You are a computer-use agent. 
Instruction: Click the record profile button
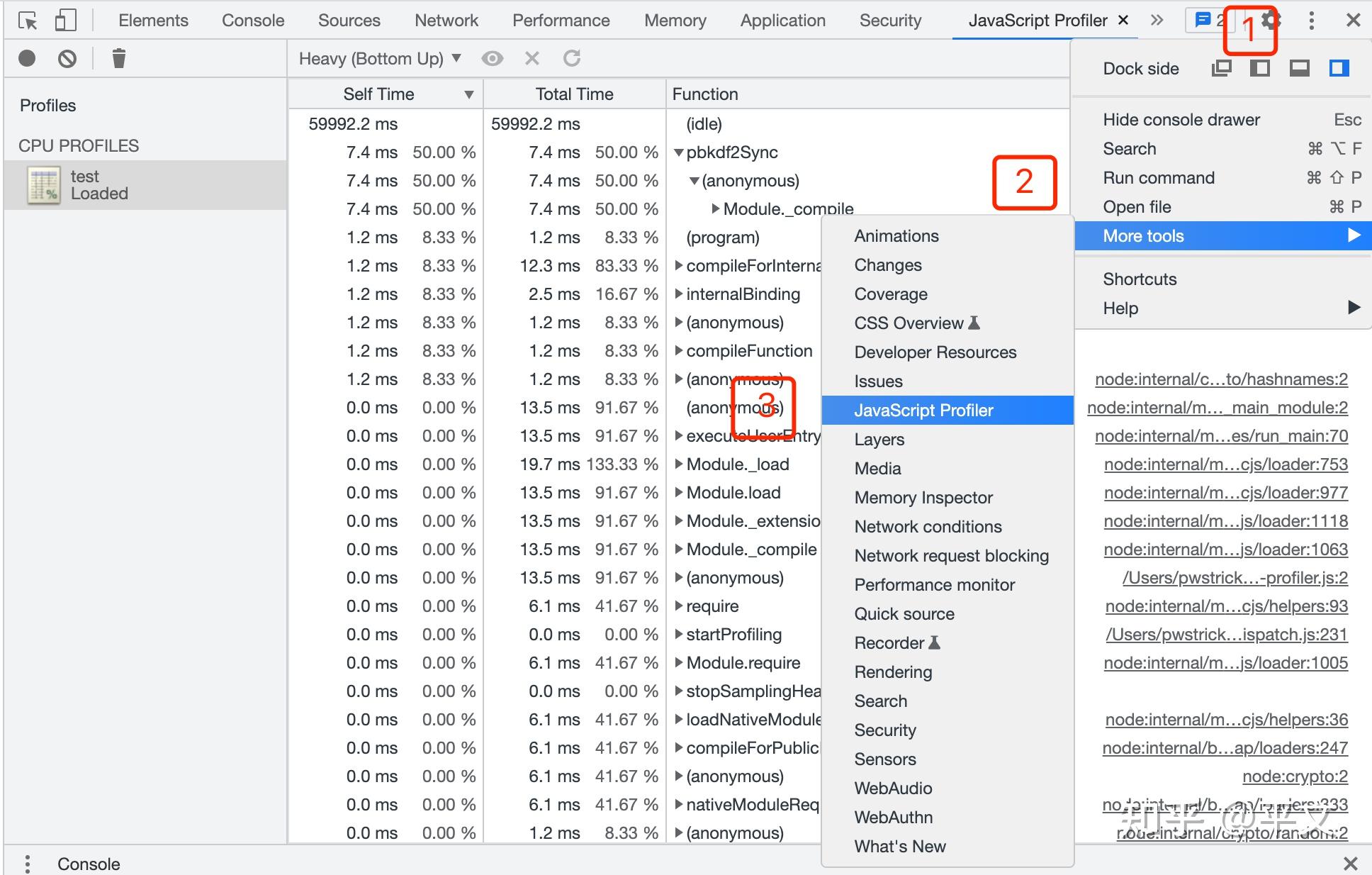[27, 58]
